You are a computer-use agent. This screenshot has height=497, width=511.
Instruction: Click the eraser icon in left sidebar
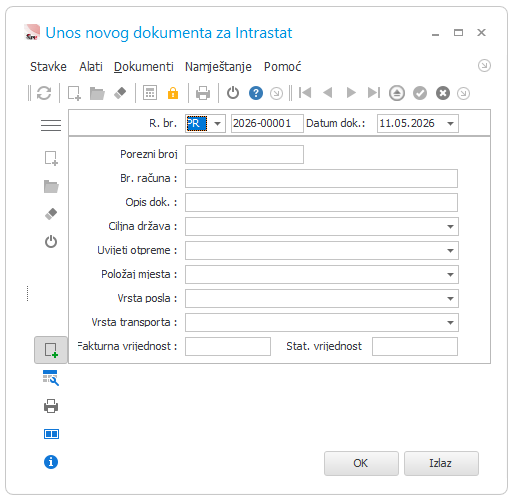(51, 214)
